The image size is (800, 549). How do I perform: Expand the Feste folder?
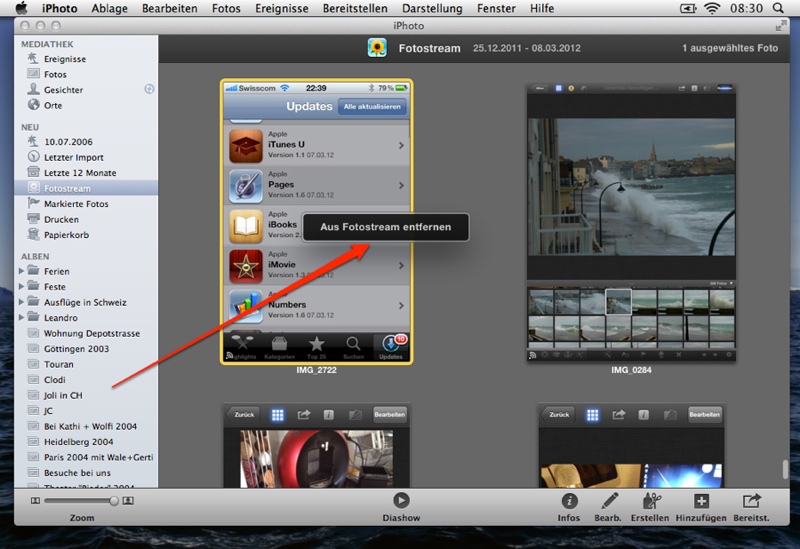(x=21, y=286)
